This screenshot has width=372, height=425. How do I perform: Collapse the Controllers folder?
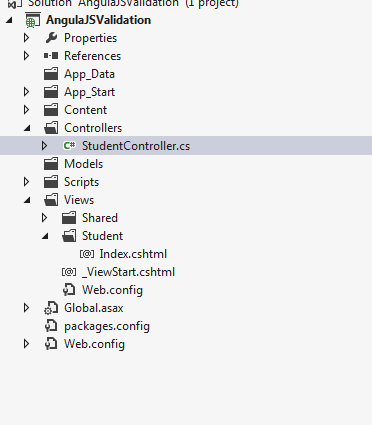[27, 128]
